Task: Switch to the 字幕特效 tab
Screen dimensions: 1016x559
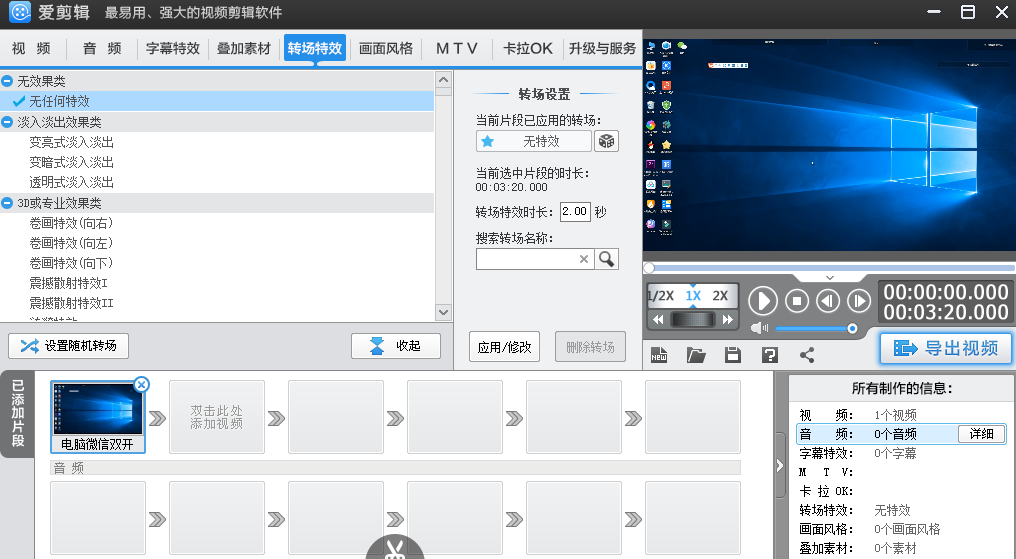Action: [173, 49]
